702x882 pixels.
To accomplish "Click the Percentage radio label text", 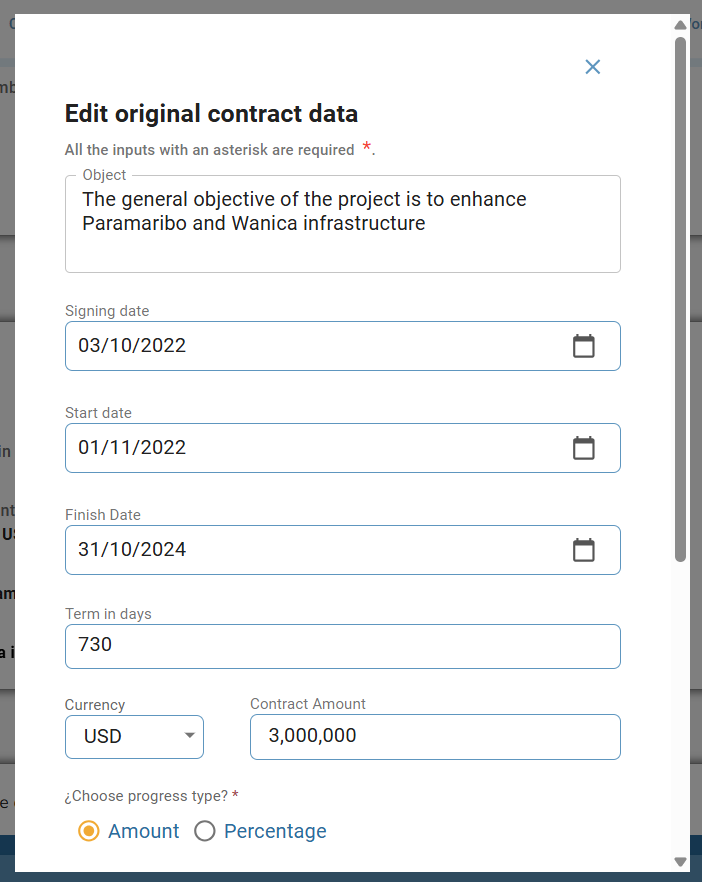I will [275, 831].
